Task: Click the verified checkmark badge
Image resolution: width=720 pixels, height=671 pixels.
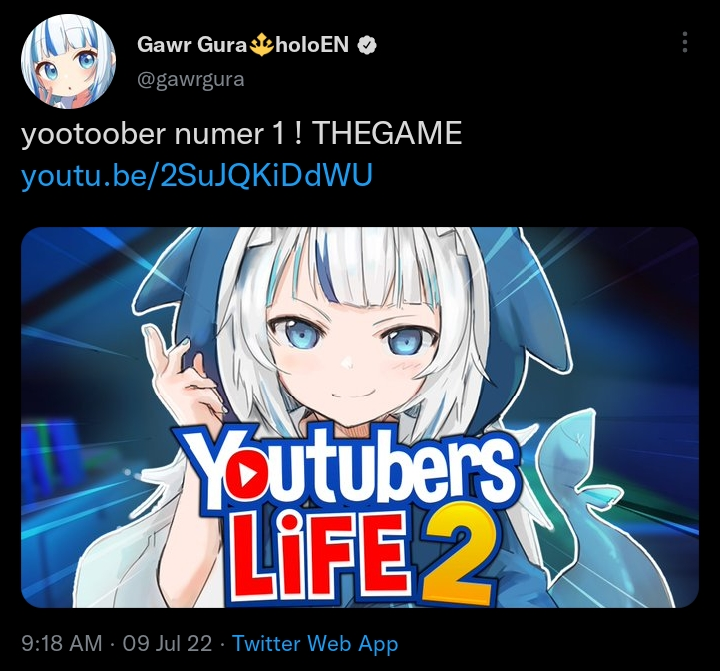Action: (x=366, y=45)
